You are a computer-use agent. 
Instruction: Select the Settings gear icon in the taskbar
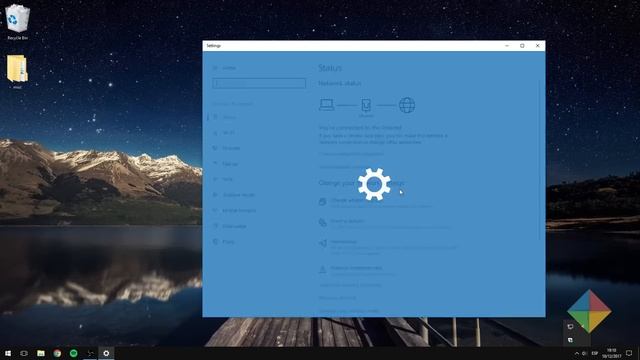106,353
